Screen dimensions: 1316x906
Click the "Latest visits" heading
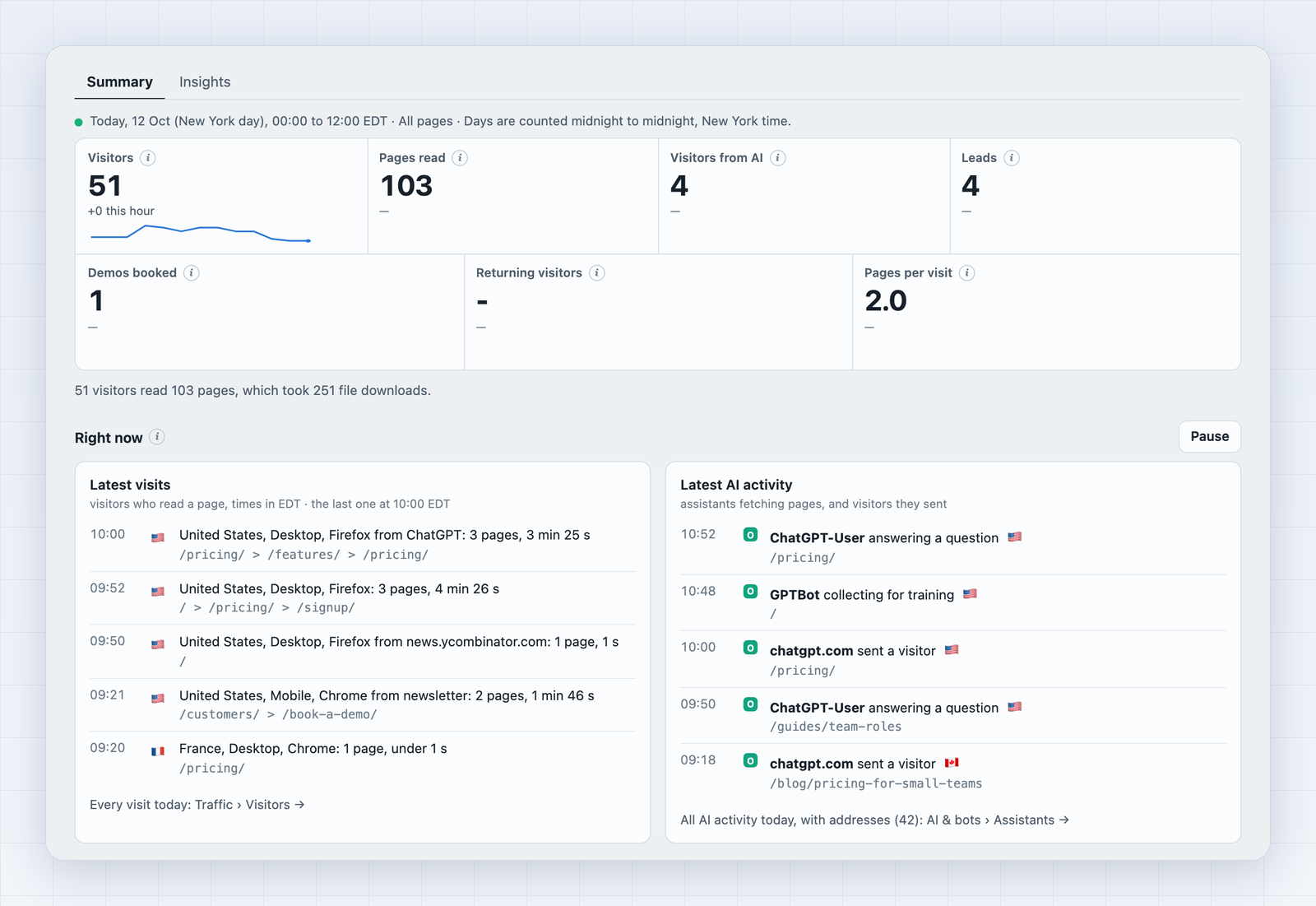(x=130, y=486)
